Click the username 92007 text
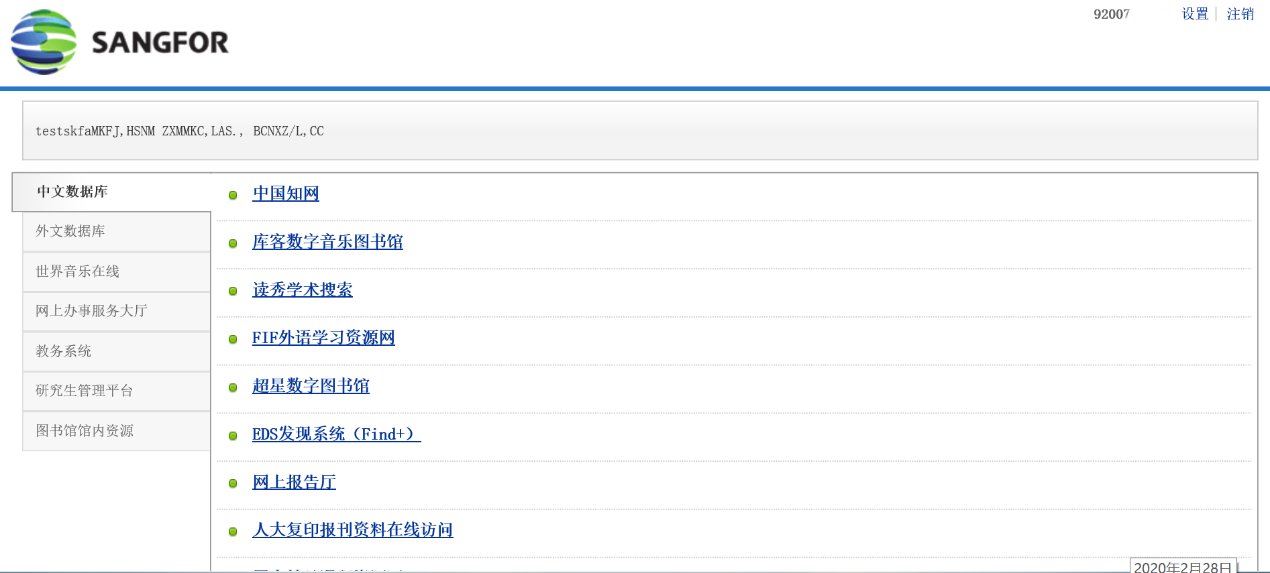The width and height of the screenshot is (1270, 573). (x=1111, y=14)
